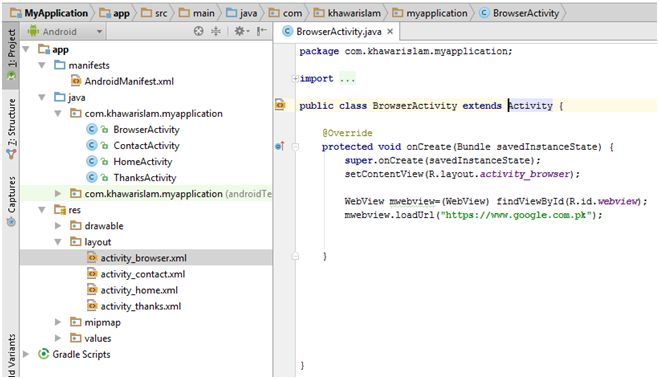This screenshot has width=659, height=379.
Task: Expand the mipmap folder
Action: [x=58, y=322]
